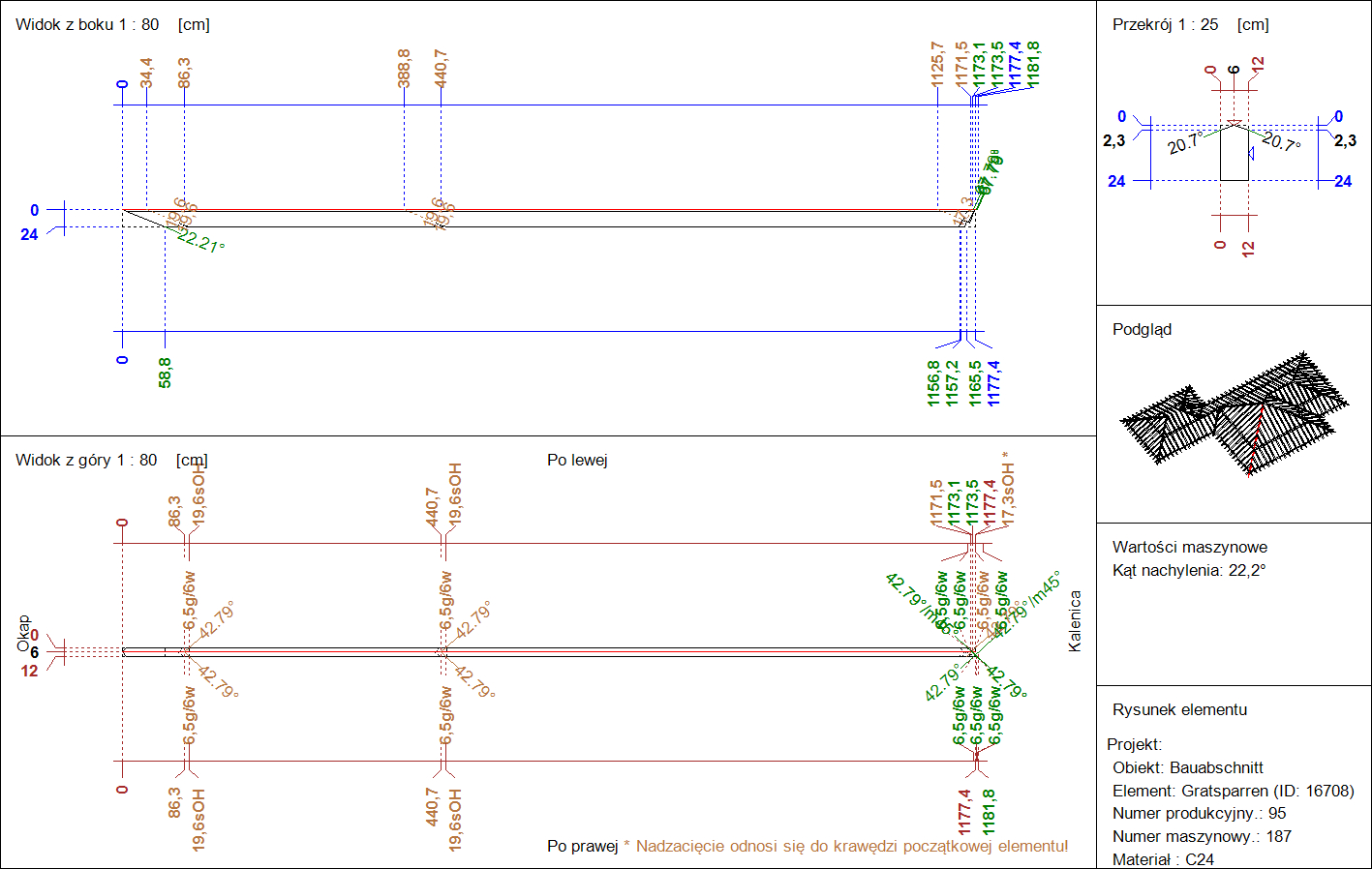Screen dimensions: 1372x869
Task: Select the 'Kalenica' vertical label
Action: point(1075,621)
